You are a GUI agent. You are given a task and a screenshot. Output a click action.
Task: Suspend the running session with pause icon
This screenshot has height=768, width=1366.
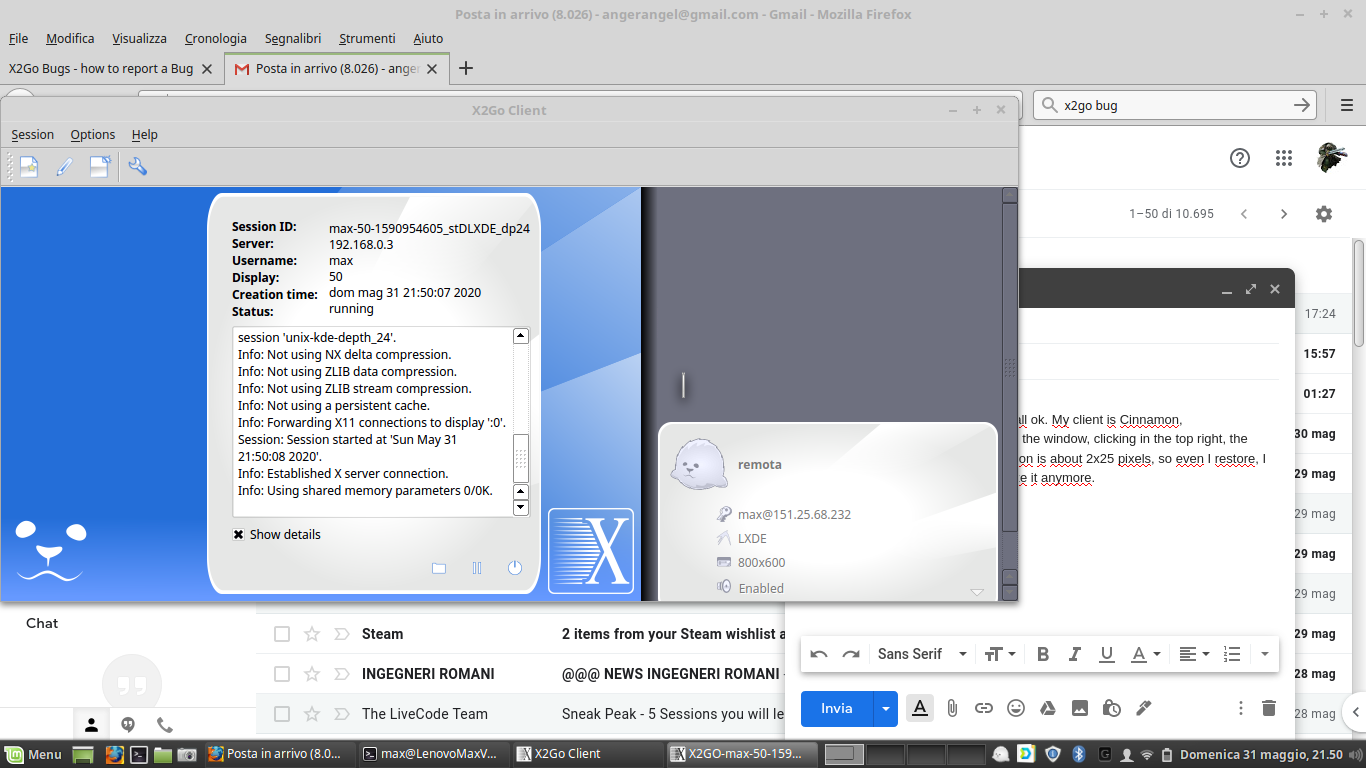(477, 568)
